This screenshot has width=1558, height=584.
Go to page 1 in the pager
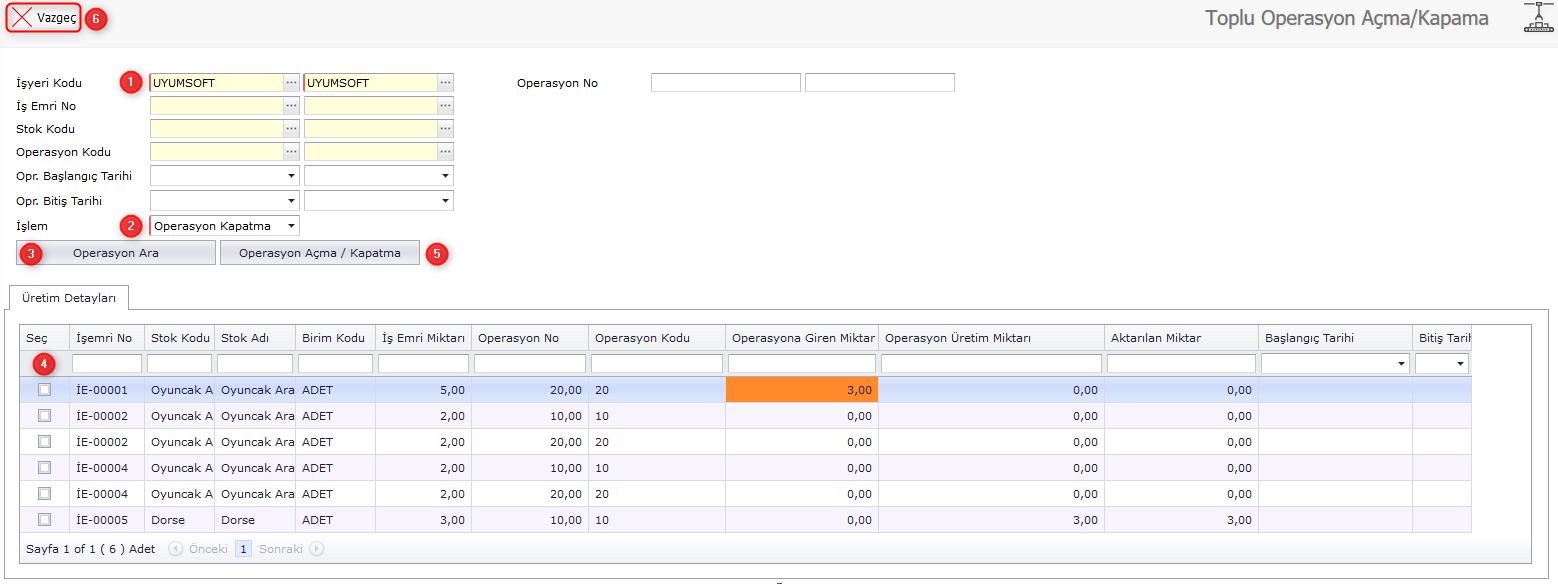(x=243, y=549)
